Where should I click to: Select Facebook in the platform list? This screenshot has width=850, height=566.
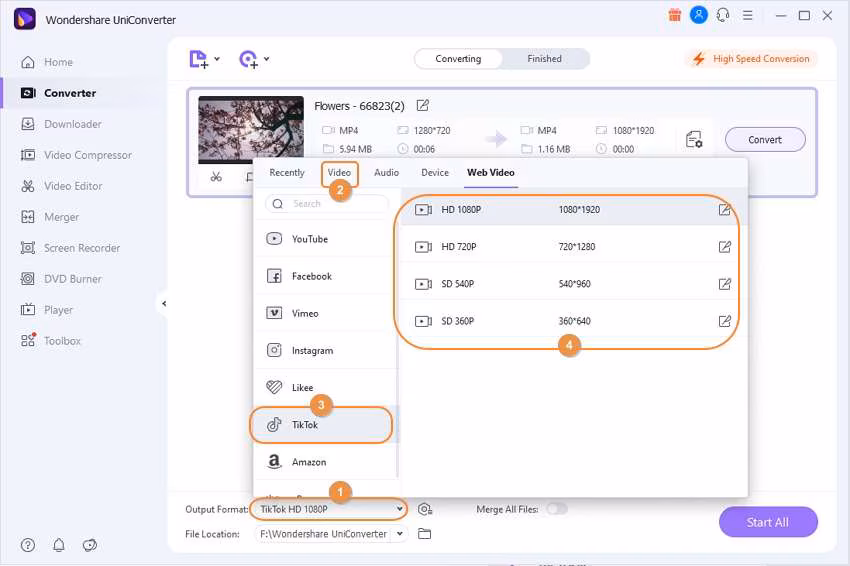point(325,276)
